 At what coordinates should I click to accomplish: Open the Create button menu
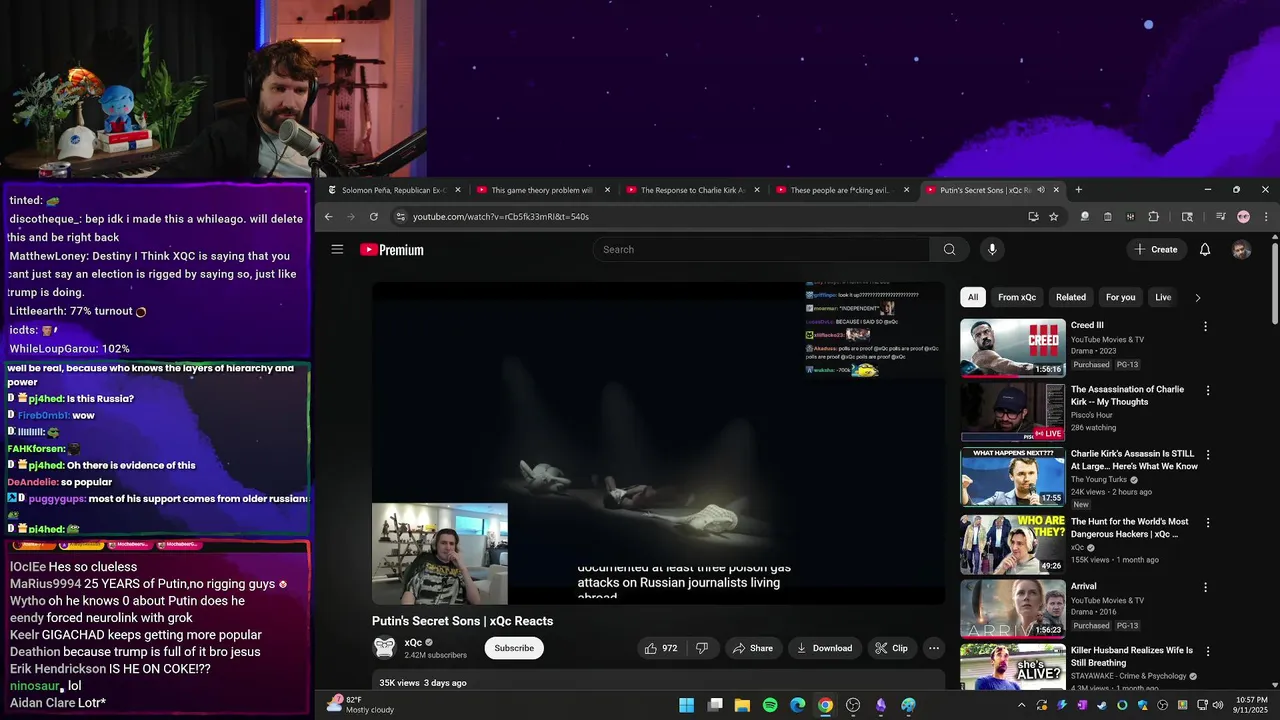tap(1157, 250)
